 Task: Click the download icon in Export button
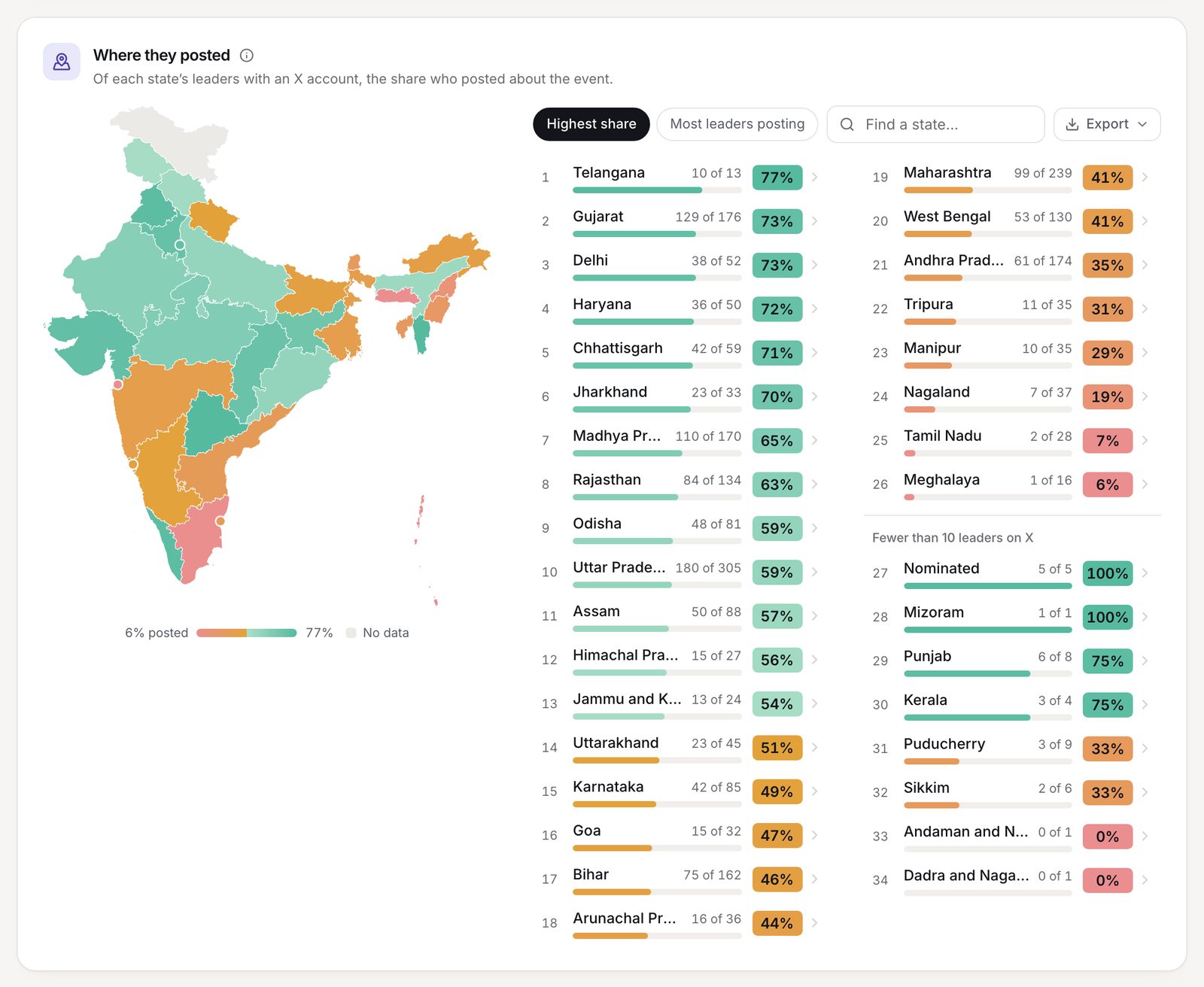click(x=1072, y=124)
